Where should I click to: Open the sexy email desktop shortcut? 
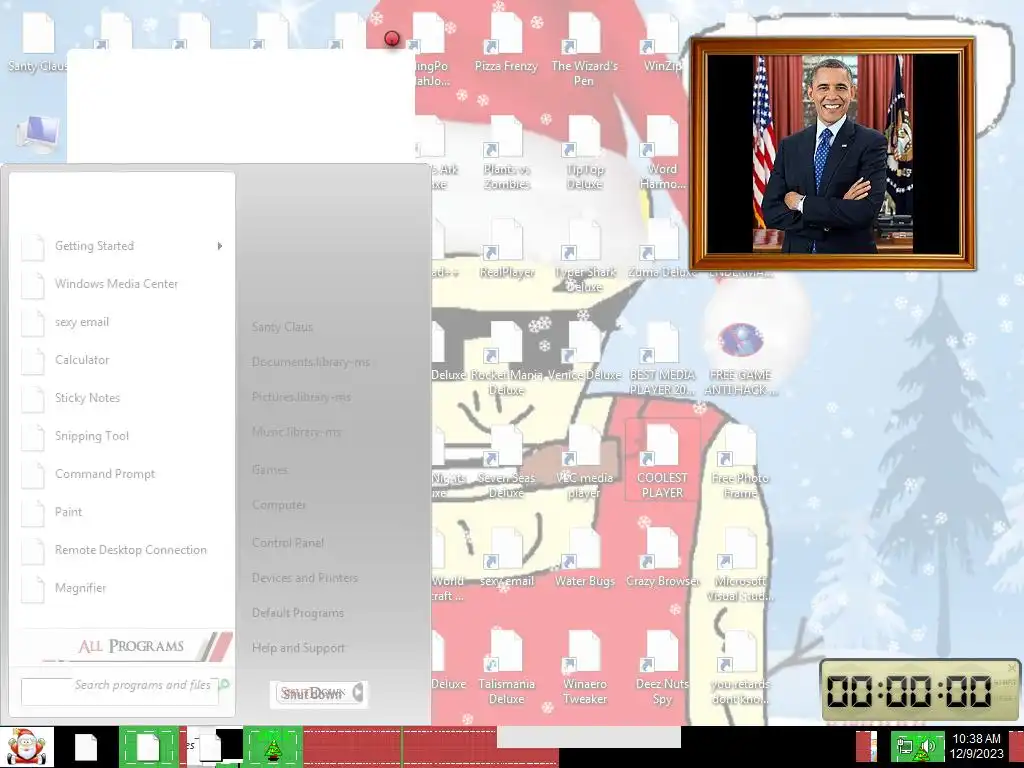click(x=506, y=558)
